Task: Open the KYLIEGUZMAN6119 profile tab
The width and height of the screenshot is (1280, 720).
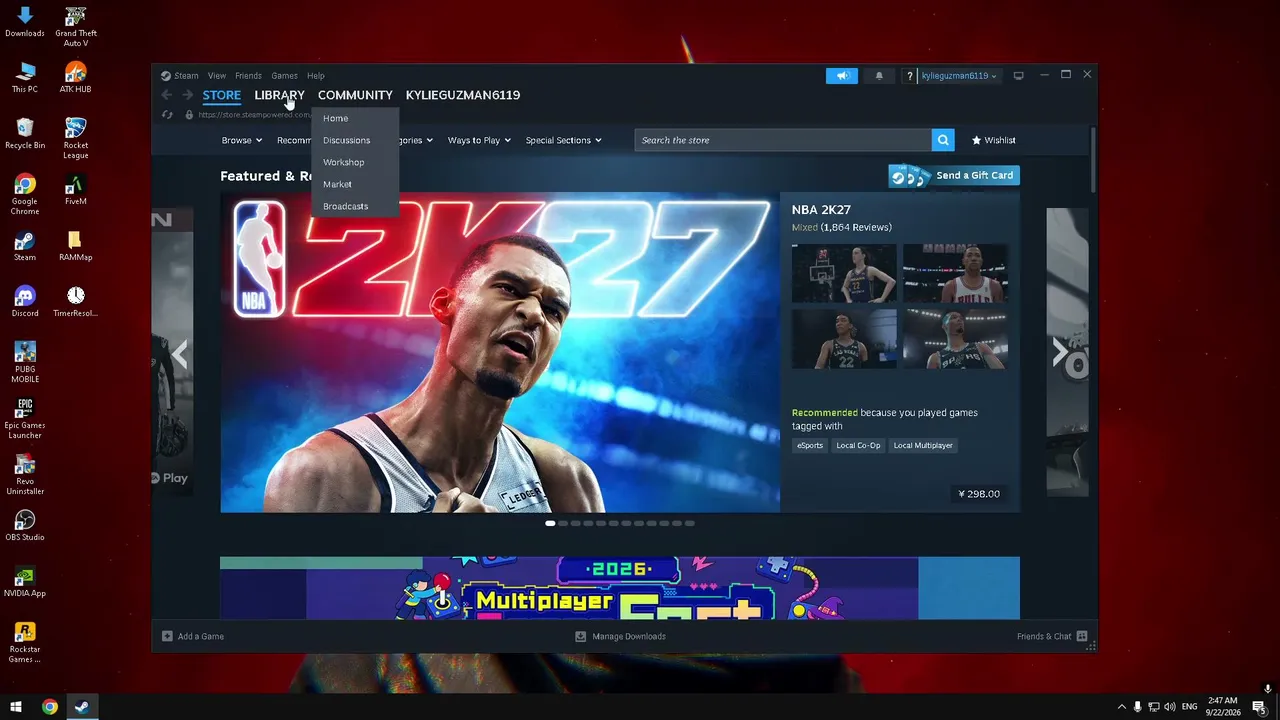Action: coord(463,95)
